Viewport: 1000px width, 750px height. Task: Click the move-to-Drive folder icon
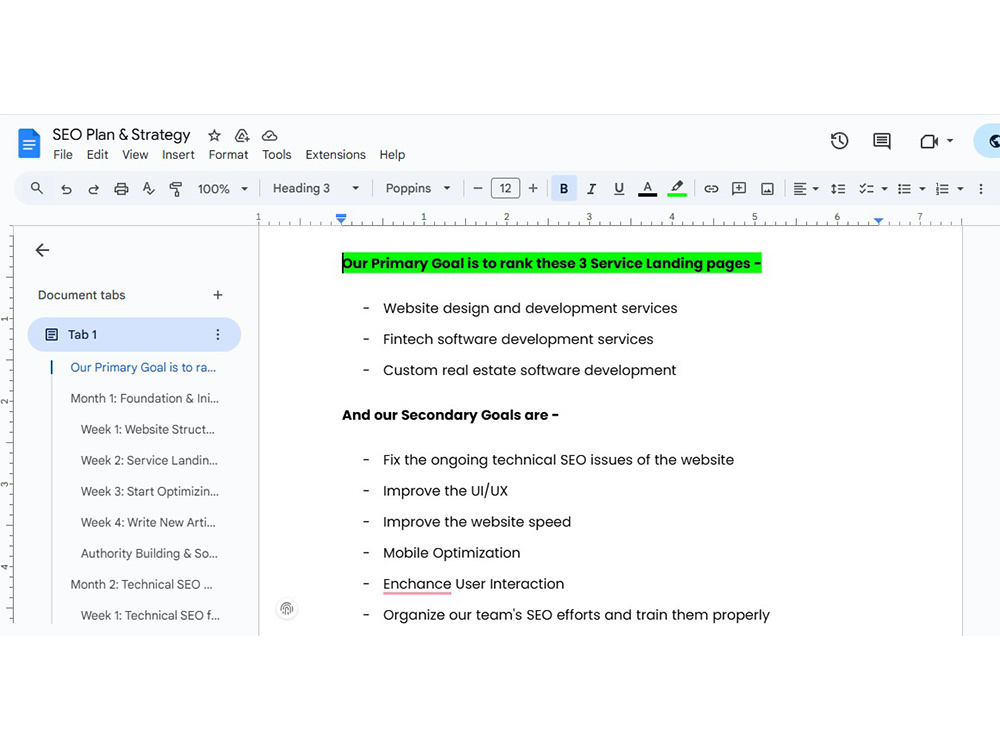click(242, 135)
